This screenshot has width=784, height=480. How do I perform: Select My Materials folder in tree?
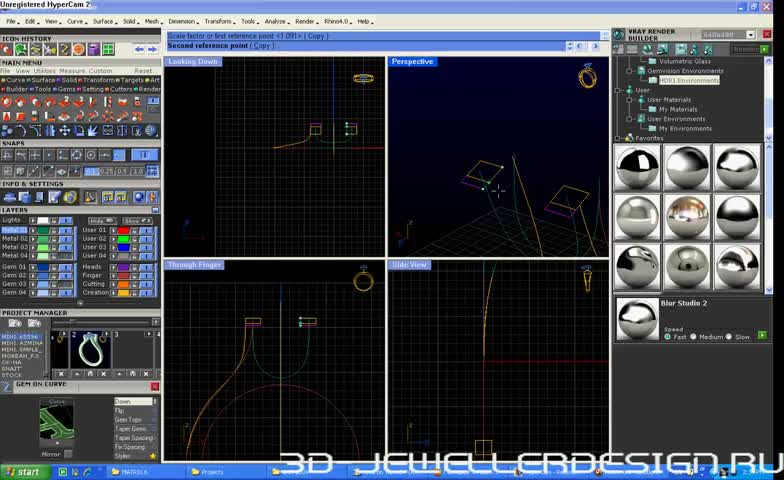tap(678, 109)
